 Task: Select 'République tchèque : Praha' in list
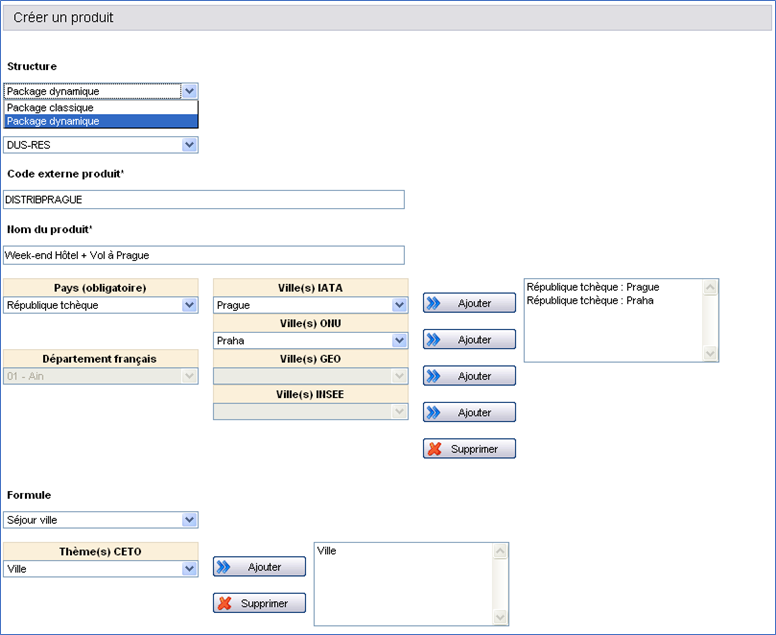tap(590, 300)
